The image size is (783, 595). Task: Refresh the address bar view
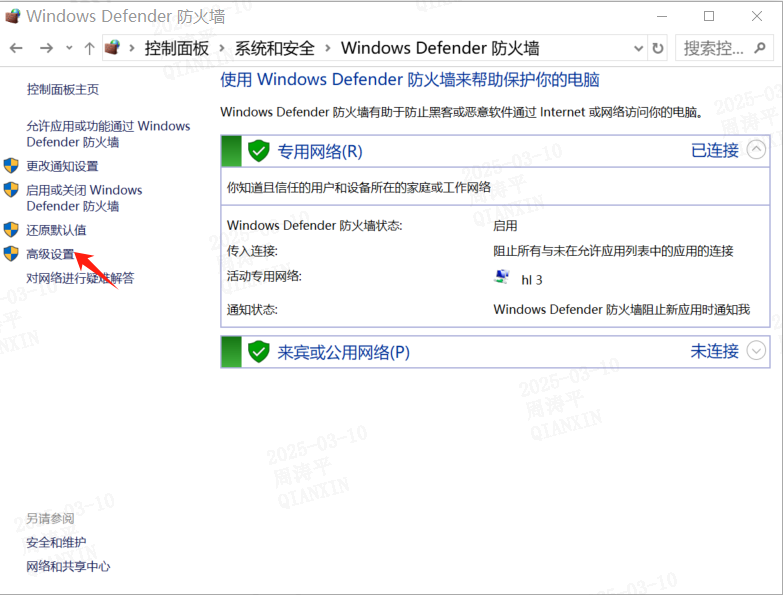(658, 48)
